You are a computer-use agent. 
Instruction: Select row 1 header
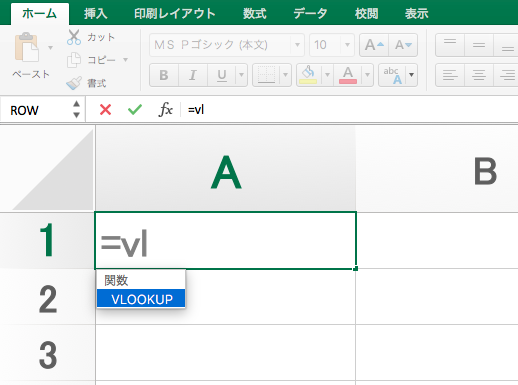(47, 240)
